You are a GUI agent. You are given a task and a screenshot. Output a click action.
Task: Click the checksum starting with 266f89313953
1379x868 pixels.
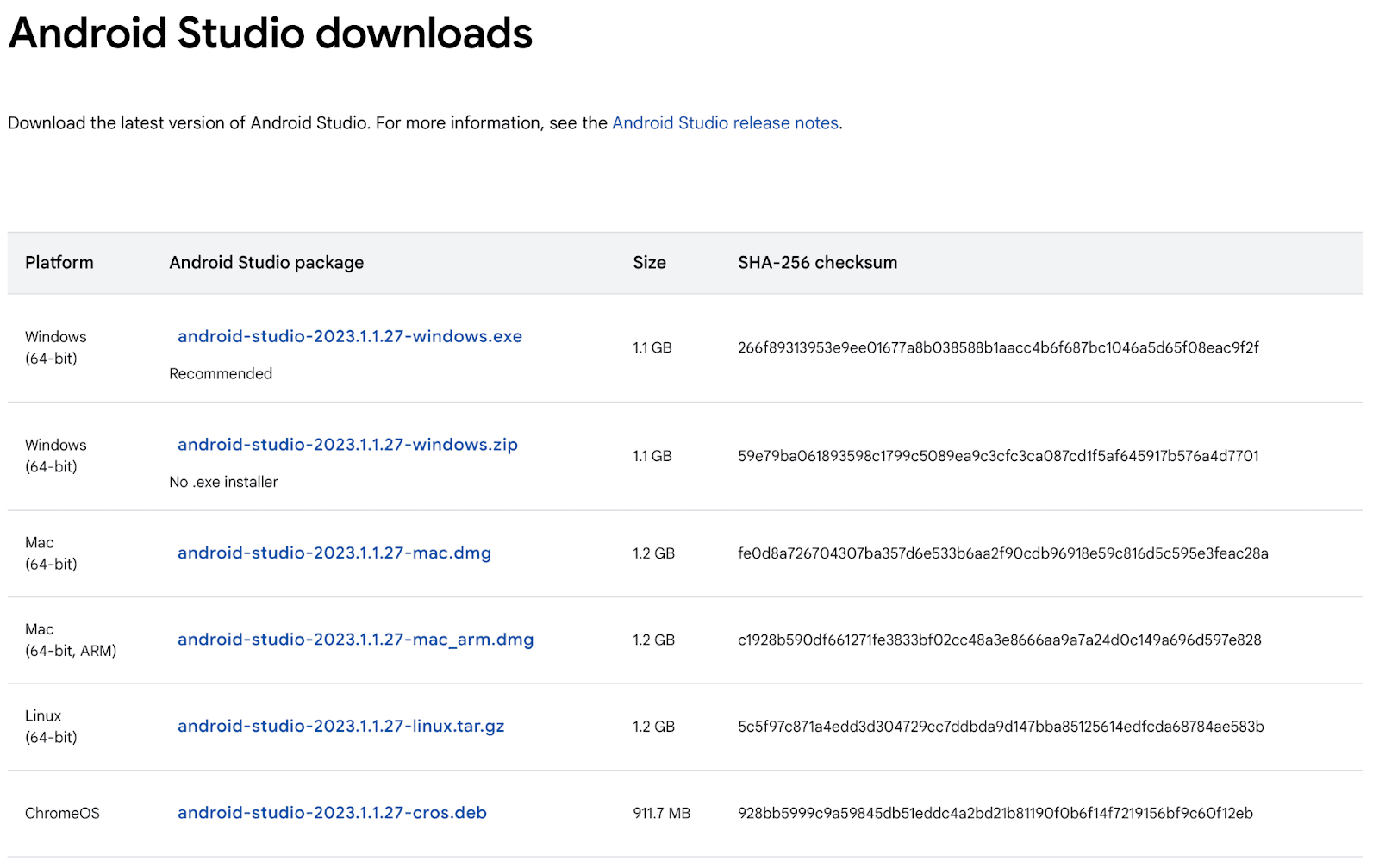tap(998, 348)
